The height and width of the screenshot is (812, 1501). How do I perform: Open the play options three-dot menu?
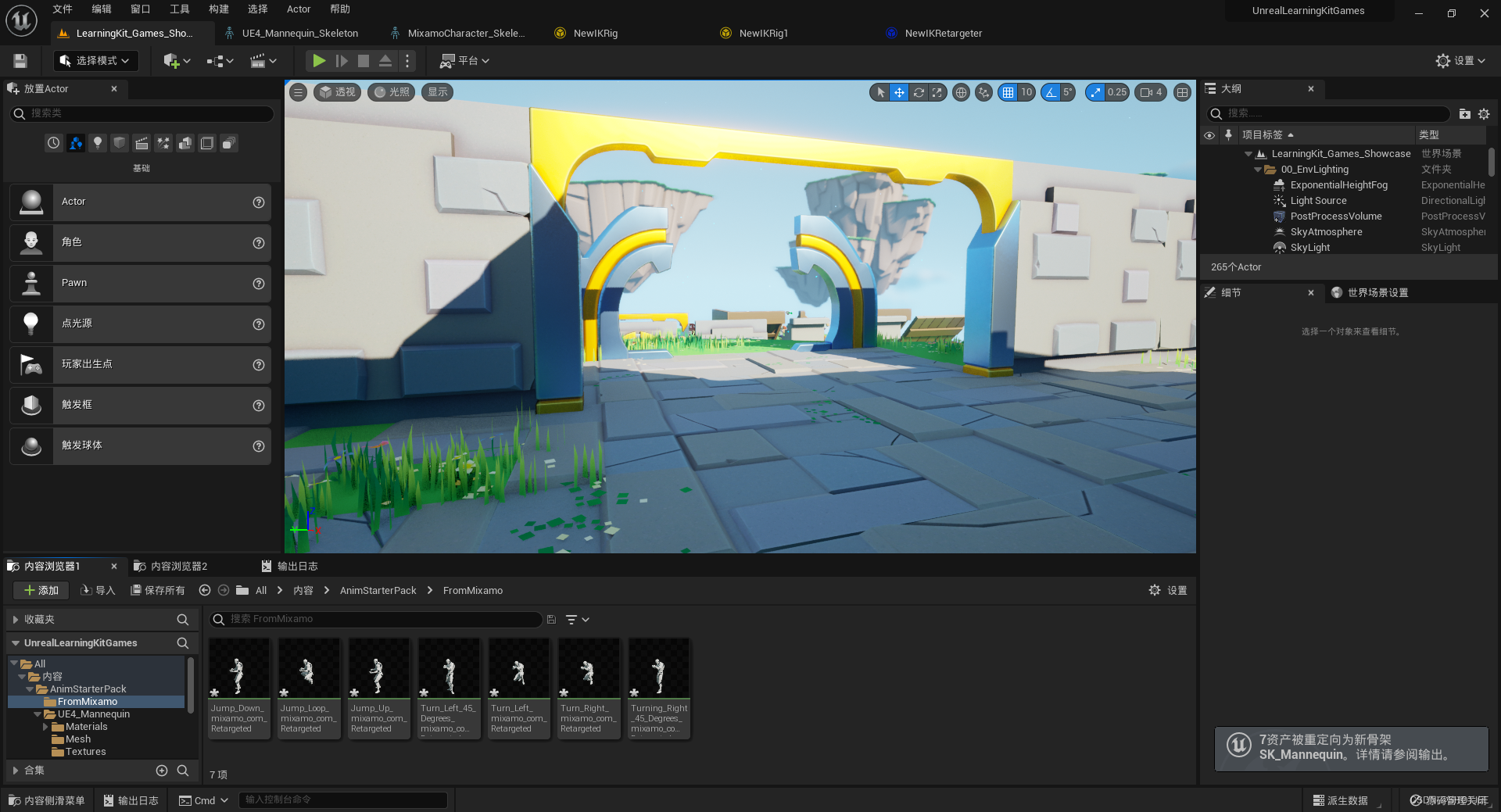[x=407, y=61]
